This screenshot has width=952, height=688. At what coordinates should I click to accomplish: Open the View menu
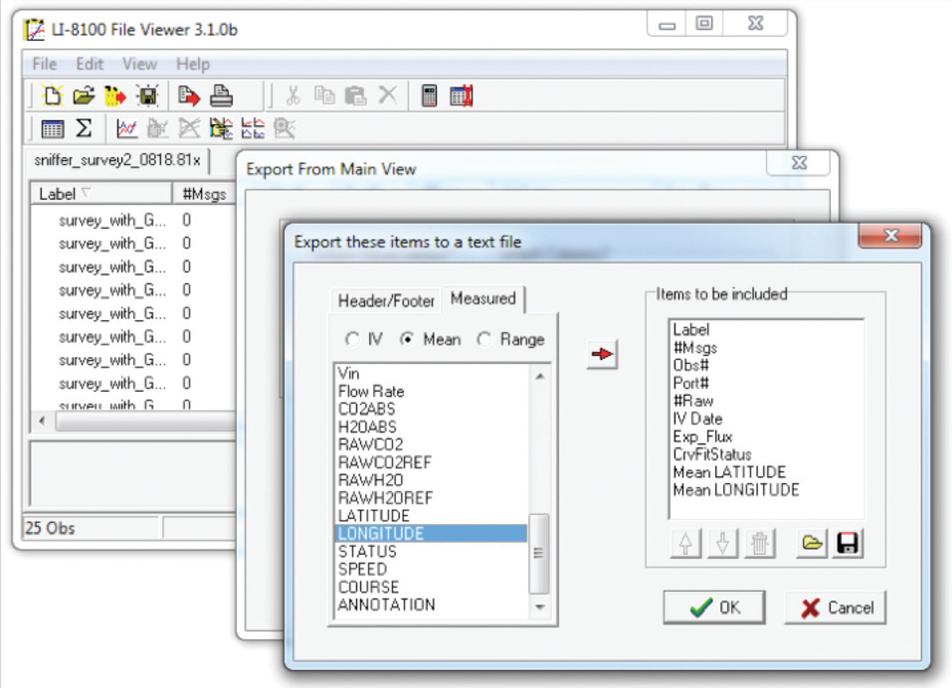point(140,64)
